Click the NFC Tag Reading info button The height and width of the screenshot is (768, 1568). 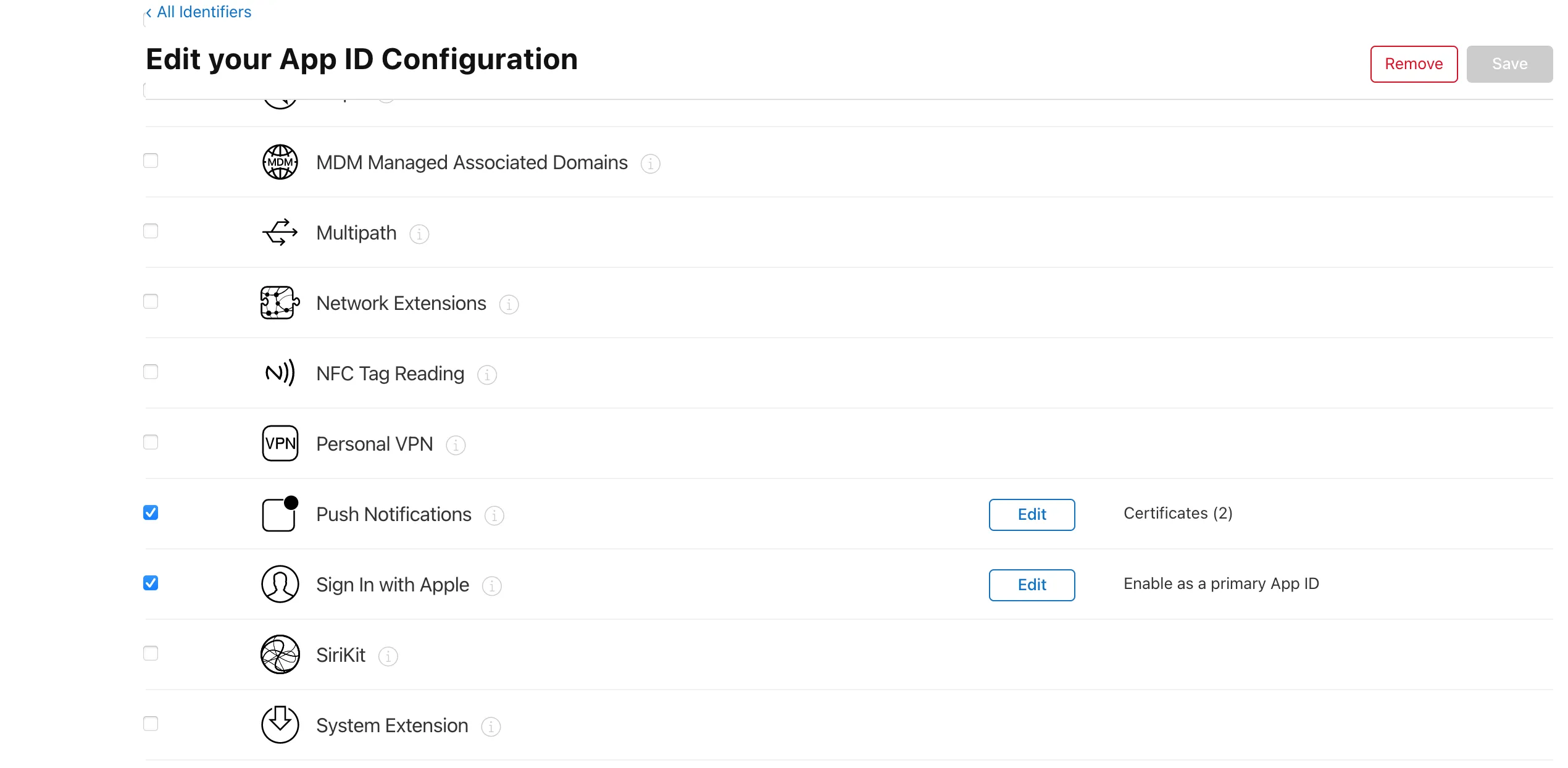click(486, 374)
